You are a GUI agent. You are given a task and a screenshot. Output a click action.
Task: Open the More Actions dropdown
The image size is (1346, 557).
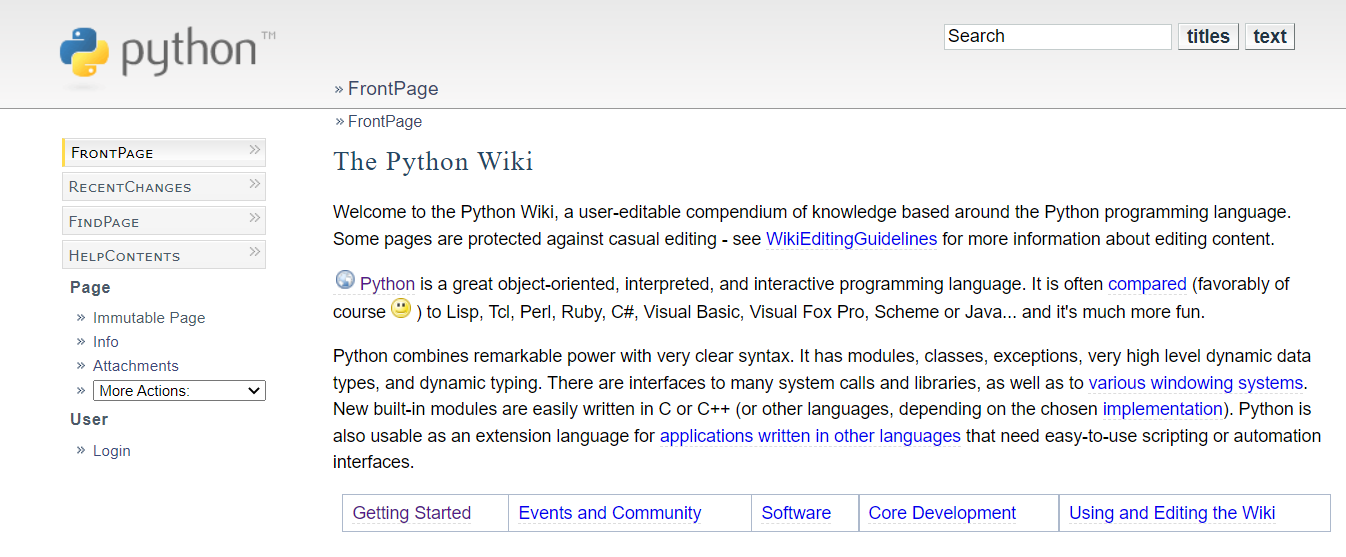click(x=179, y=391)
